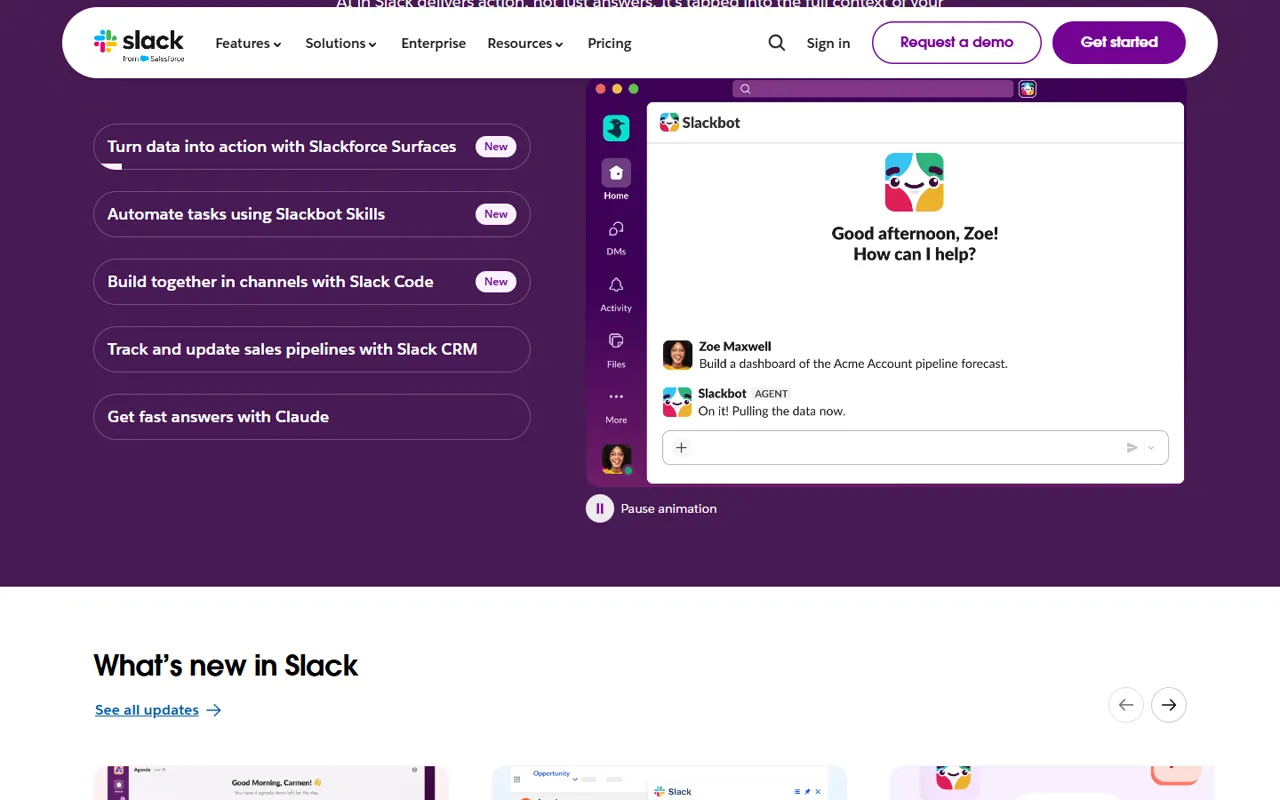The width and height of the screenshot is (1280, 800).
Task: Open the Pricing nav item
Action: (610, 44)
